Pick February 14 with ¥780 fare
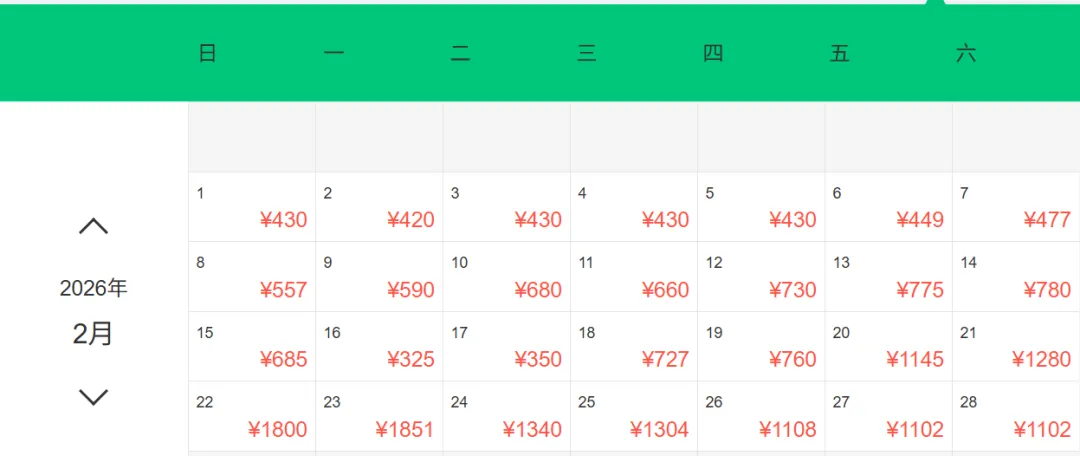 (x=1015, y=277)
